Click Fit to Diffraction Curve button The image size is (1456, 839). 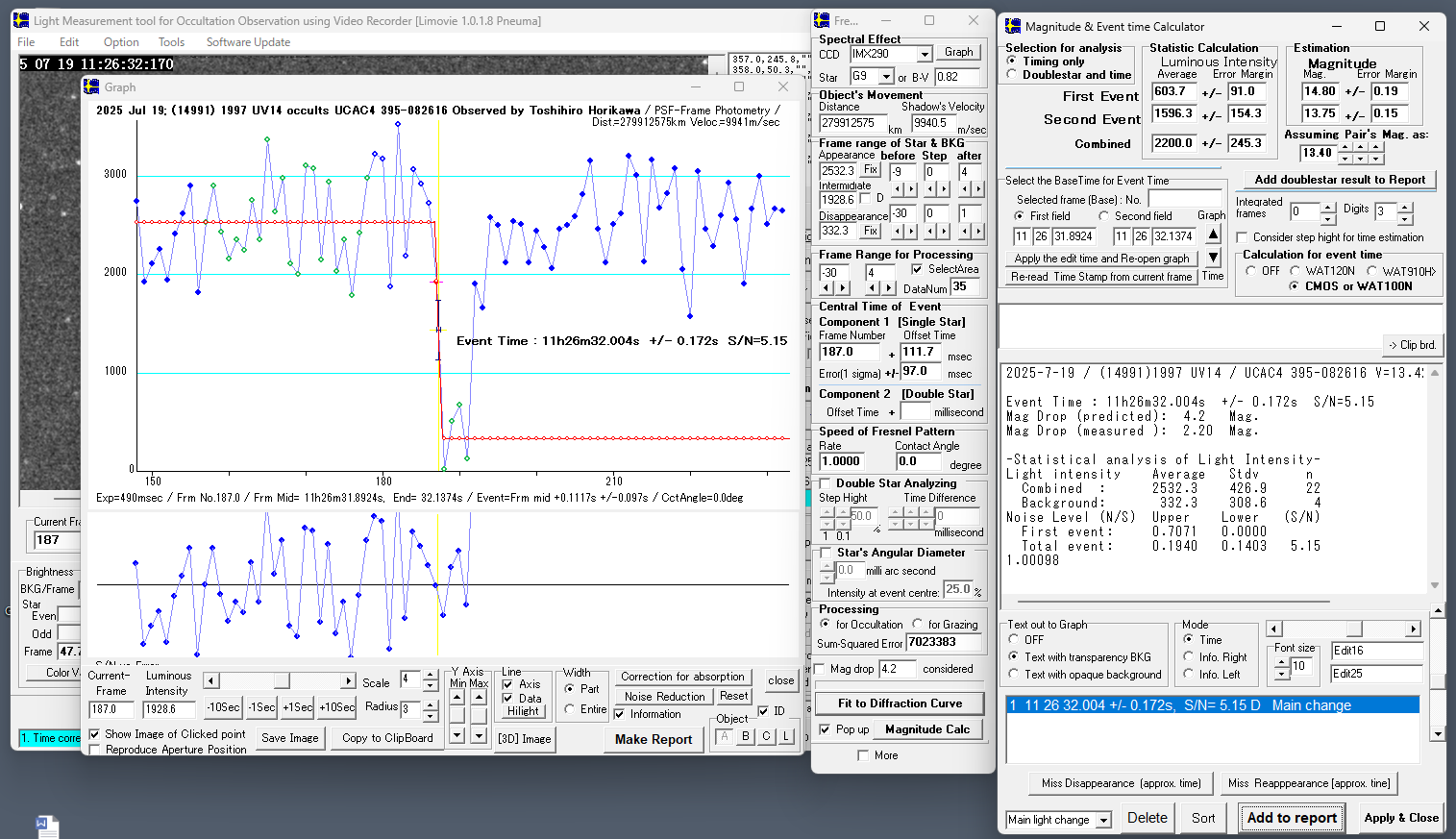899,703
